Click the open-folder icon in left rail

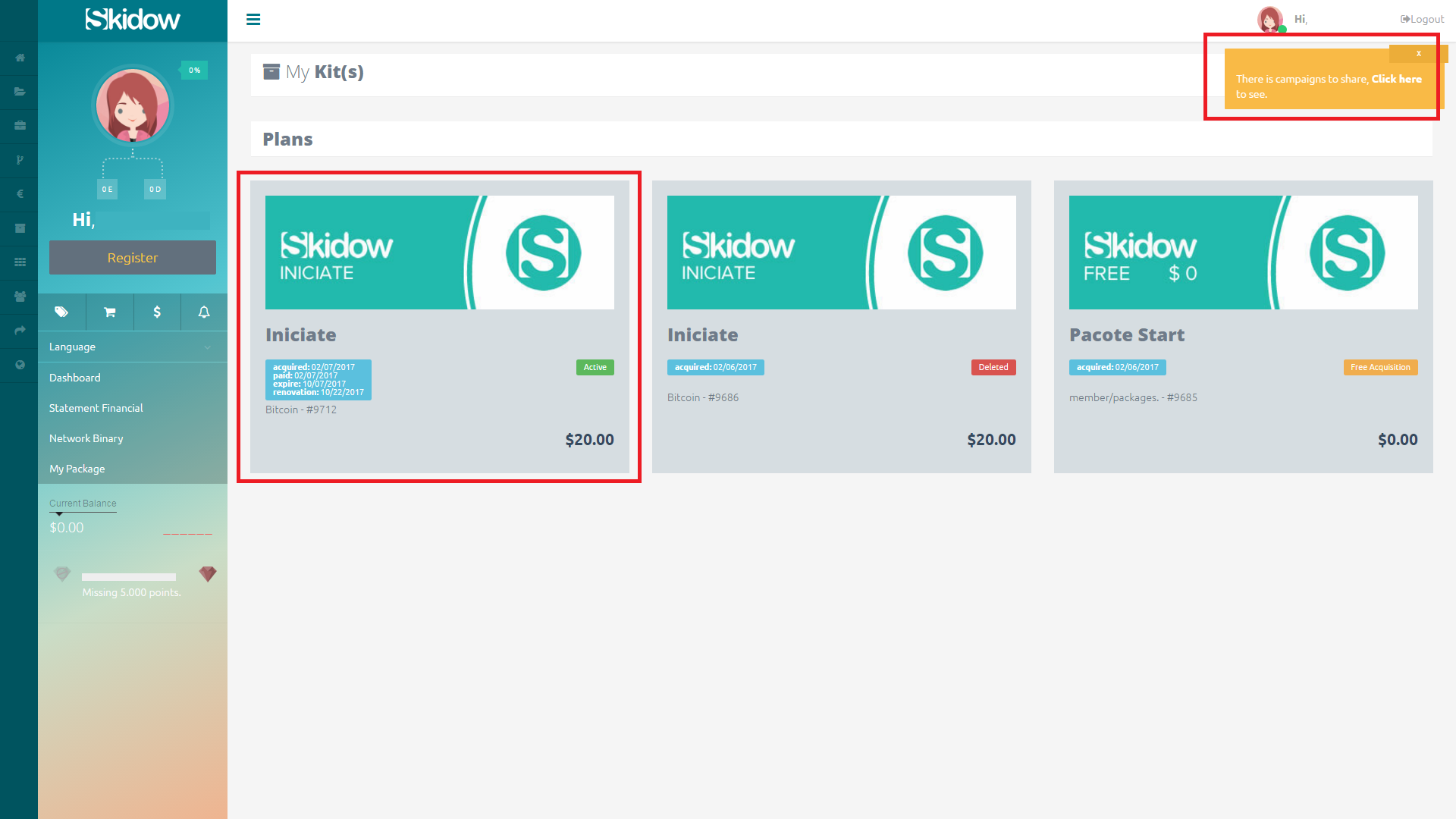[20, 92]
